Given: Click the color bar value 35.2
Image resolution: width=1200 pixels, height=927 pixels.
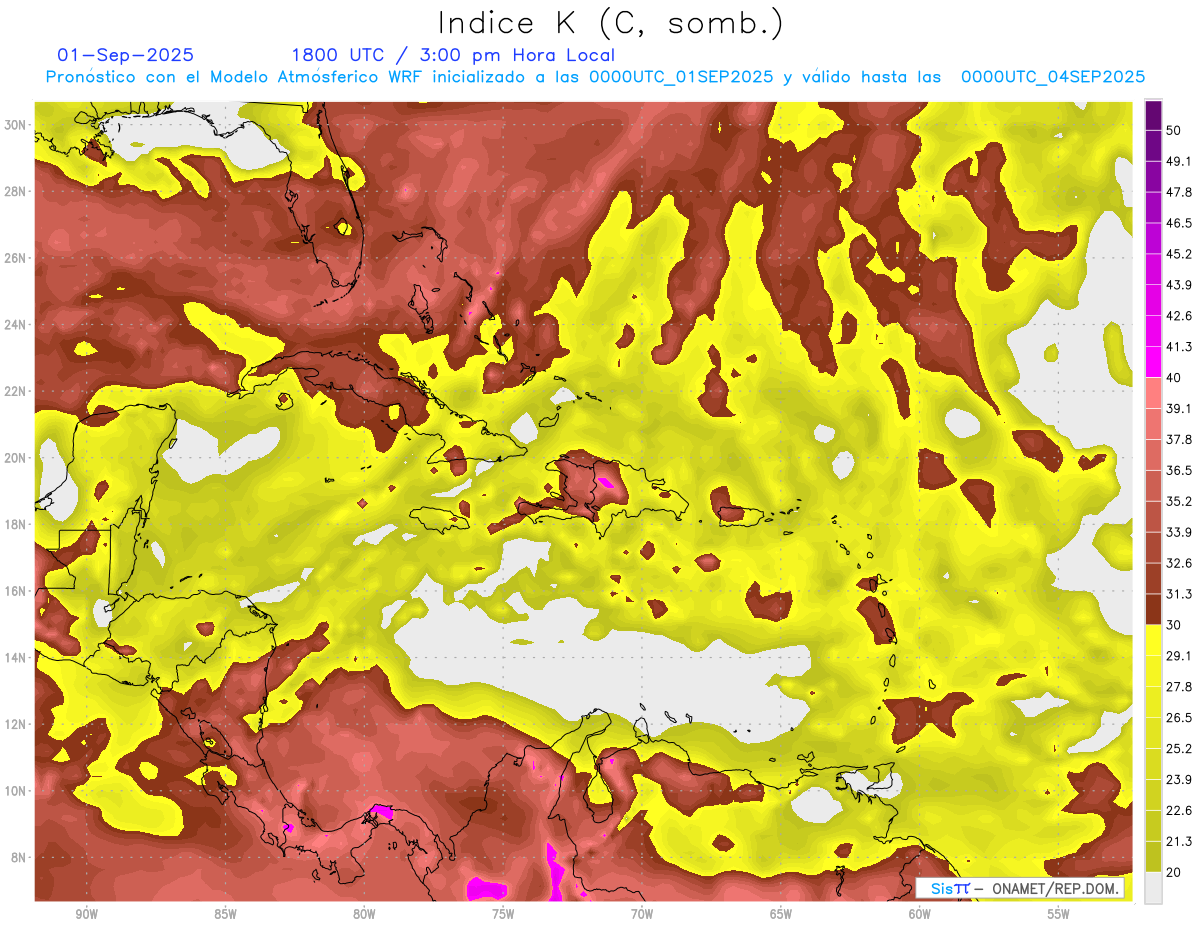Looking at the screenshot, I should click(x=1178, y=501).
